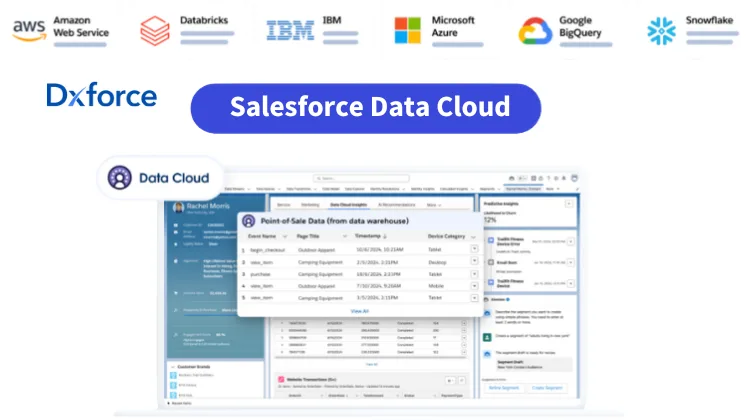
Task: Click the Create Segment button
Action: (x=547, y=388)
